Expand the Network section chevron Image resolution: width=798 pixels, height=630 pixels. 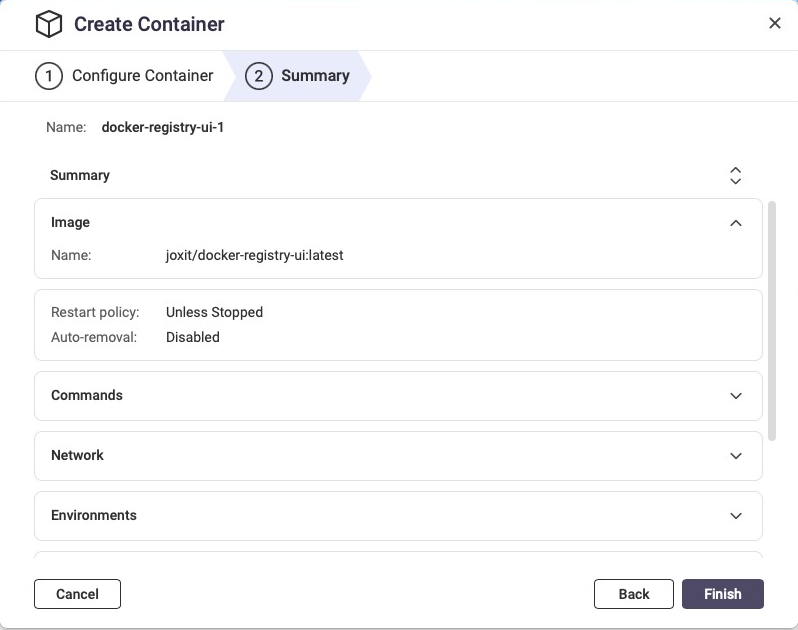click(735, 456)
